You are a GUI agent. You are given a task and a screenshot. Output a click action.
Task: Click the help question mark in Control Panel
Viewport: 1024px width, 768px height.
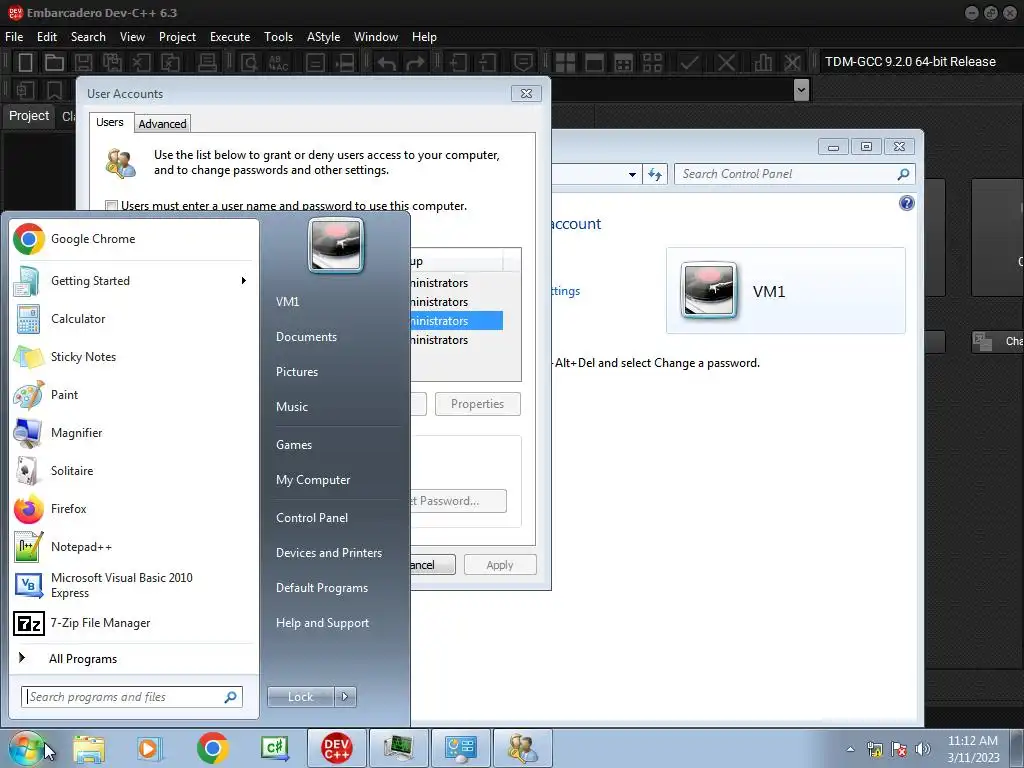click(x=906, y=203)
